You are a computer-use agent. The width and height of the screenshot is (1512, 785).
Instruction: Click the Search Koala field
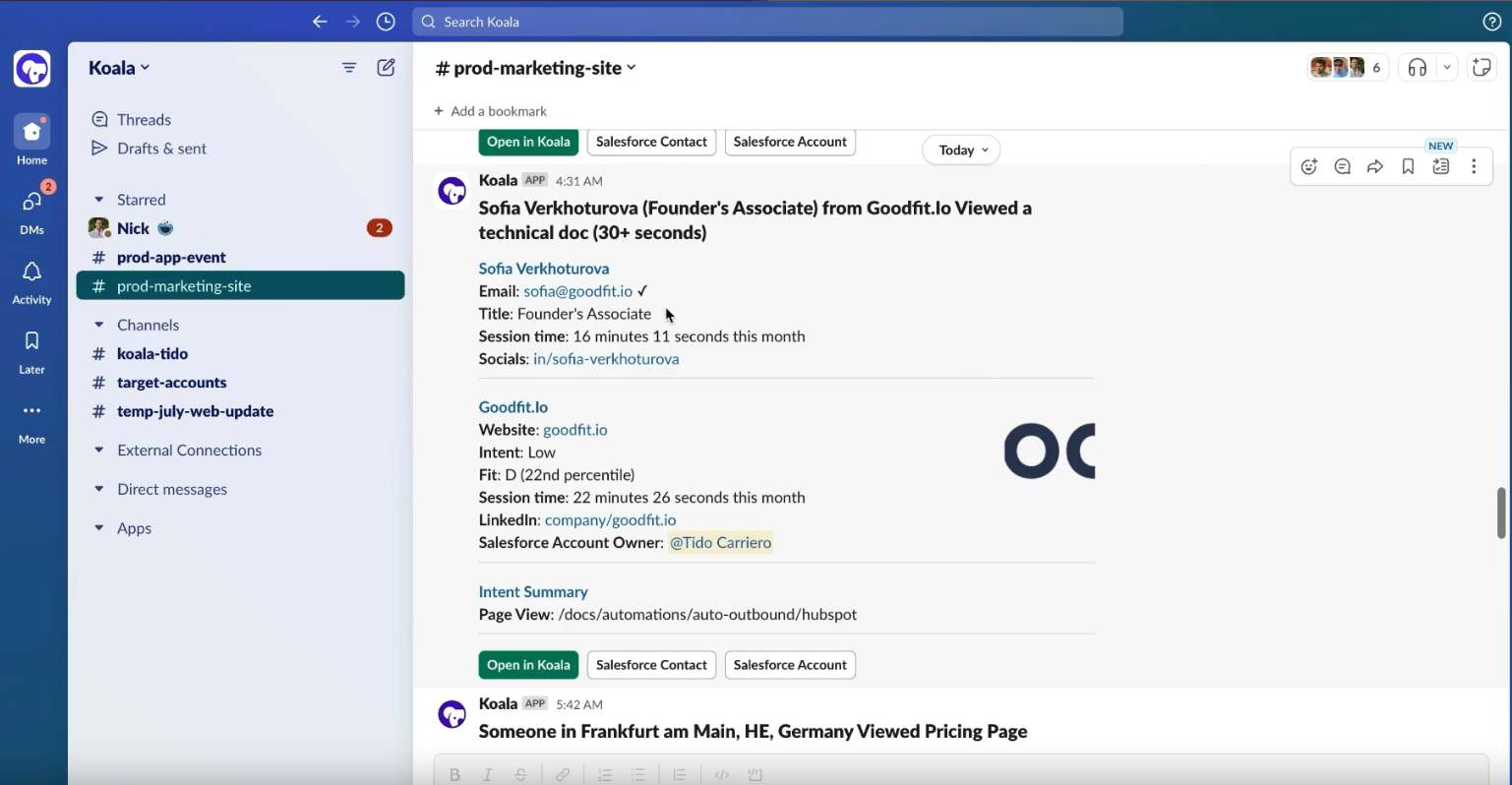767,22
